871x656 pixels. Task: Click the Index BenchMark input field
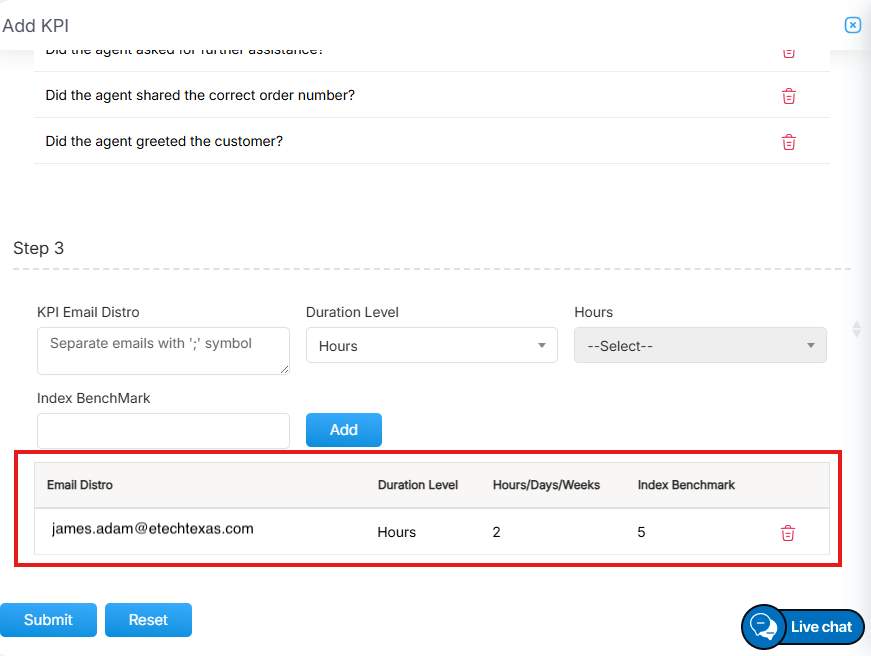[x=162, y=431]
